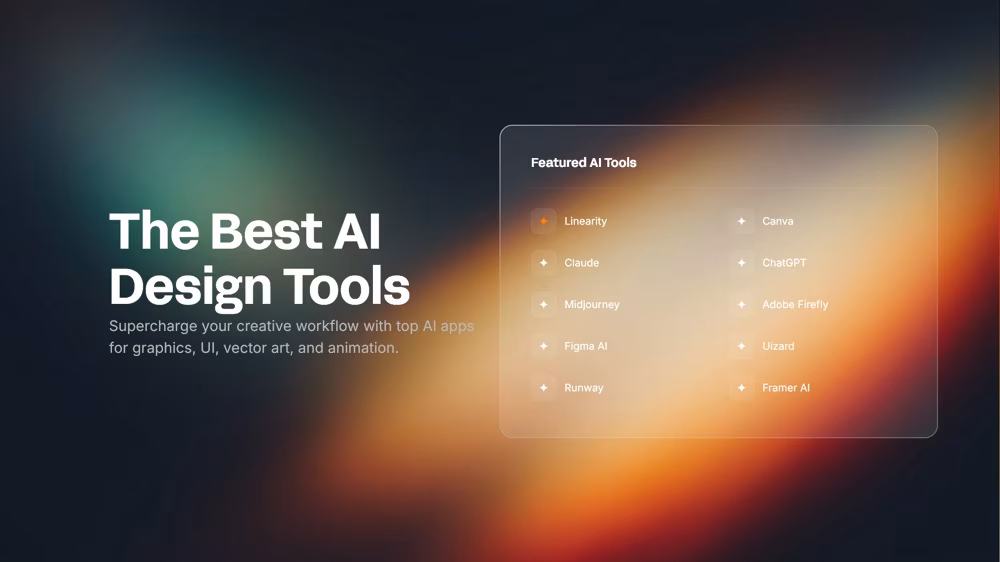Select the Framer AI label

click(x=786, y=388)
